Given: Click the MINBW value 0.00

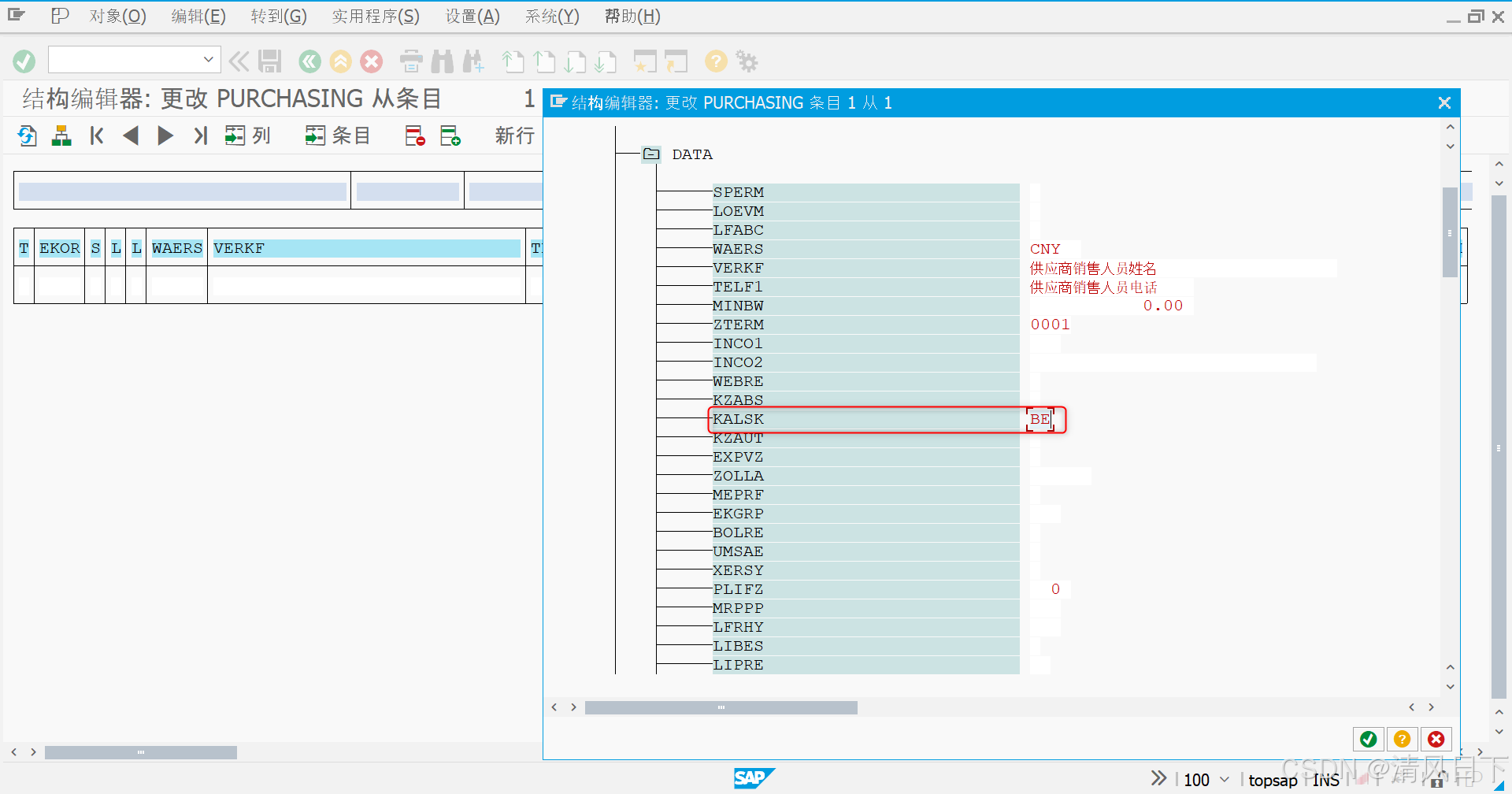Looking at the screenshot, I should [1163, 306].
